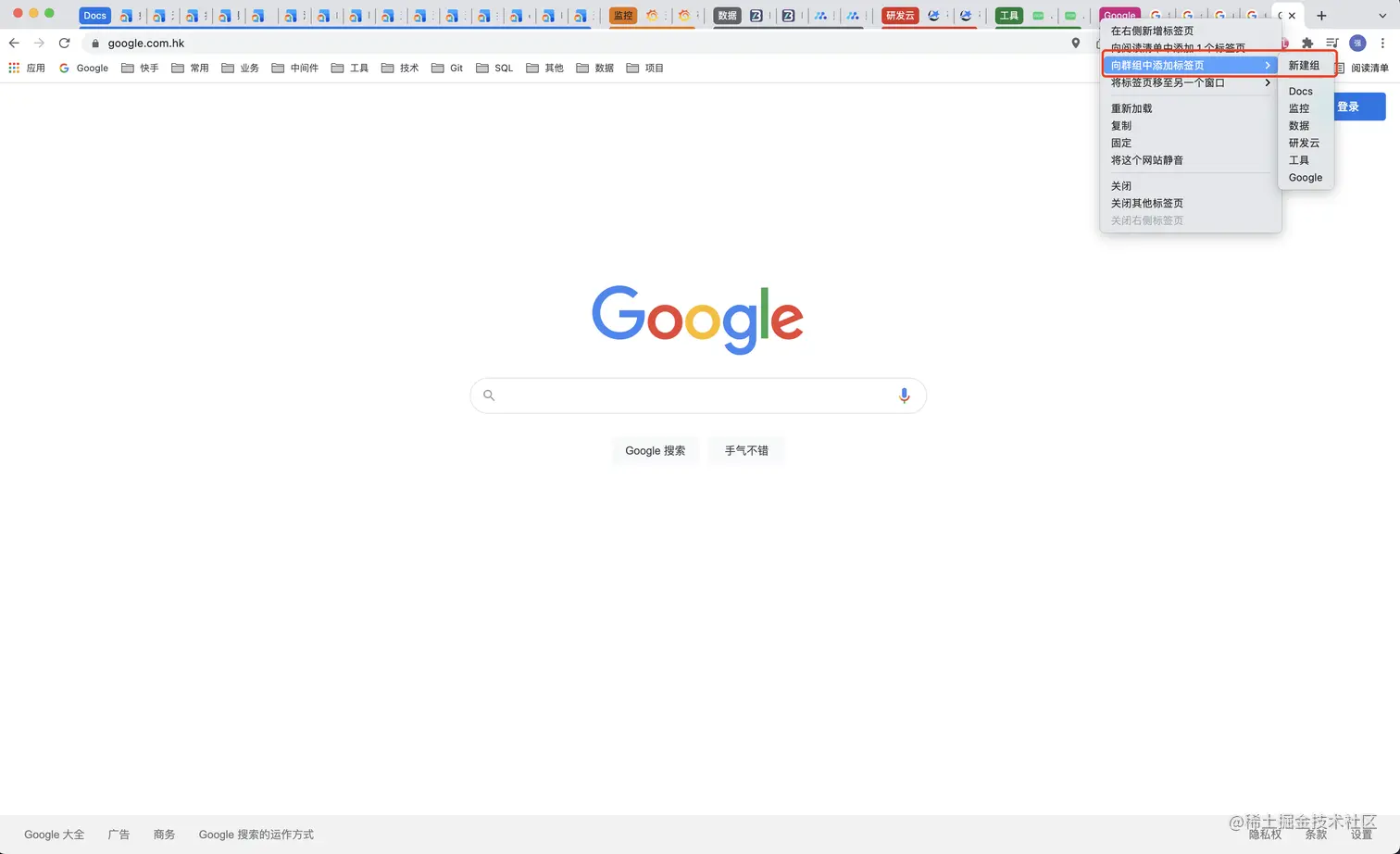1400x854 pixels.
Task: Click the browser forward arrow
Action: (x=39, y=44)
